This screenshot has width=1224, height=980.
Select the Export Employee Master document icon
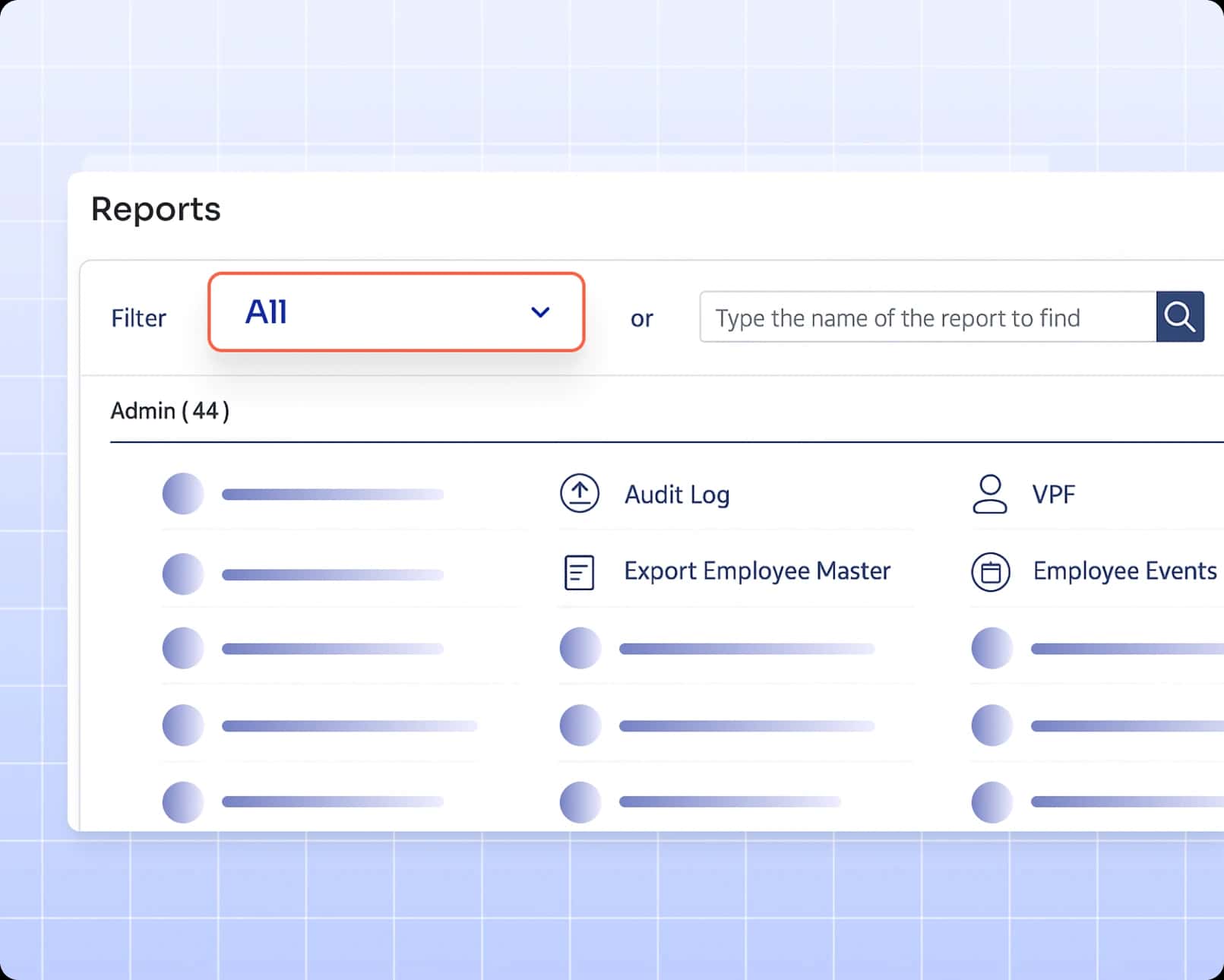click(x=579, y=571)
